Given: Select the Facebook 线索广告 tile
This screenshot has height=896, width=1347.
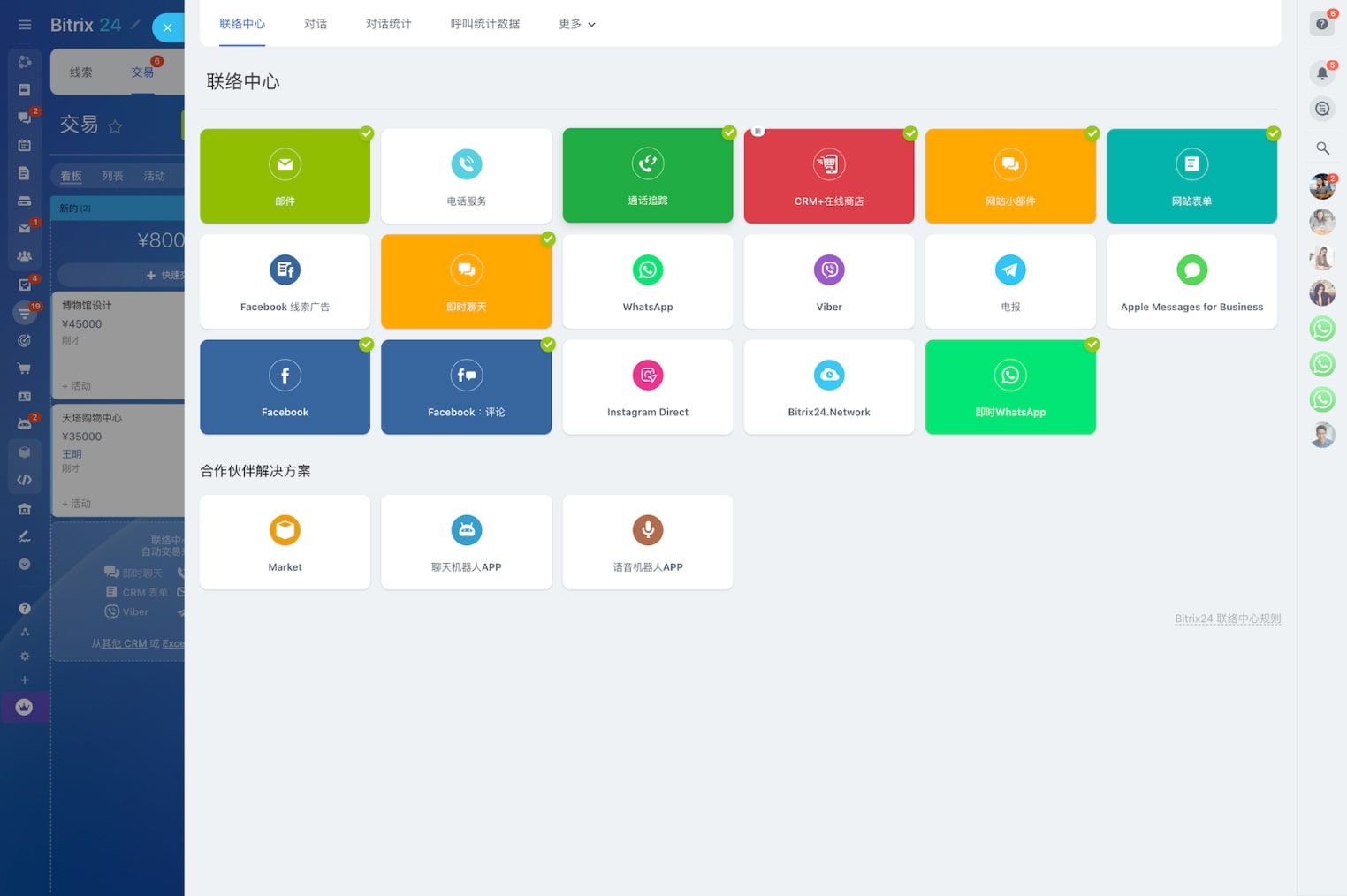Looking at the screenshot, I should tap(285, 281).
